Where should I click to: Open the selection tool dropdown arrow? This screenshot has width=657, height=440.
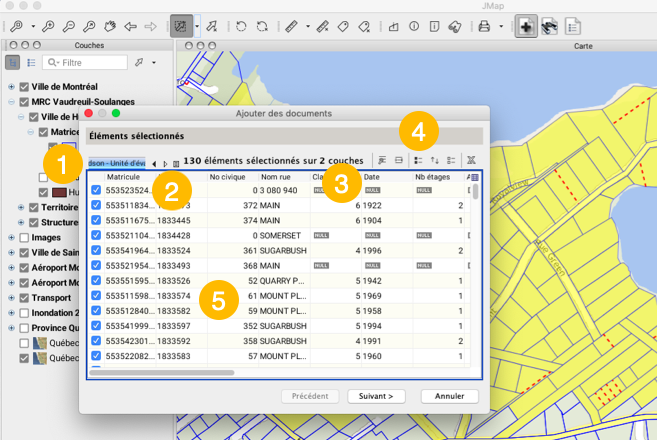click(x=197, y=26)
